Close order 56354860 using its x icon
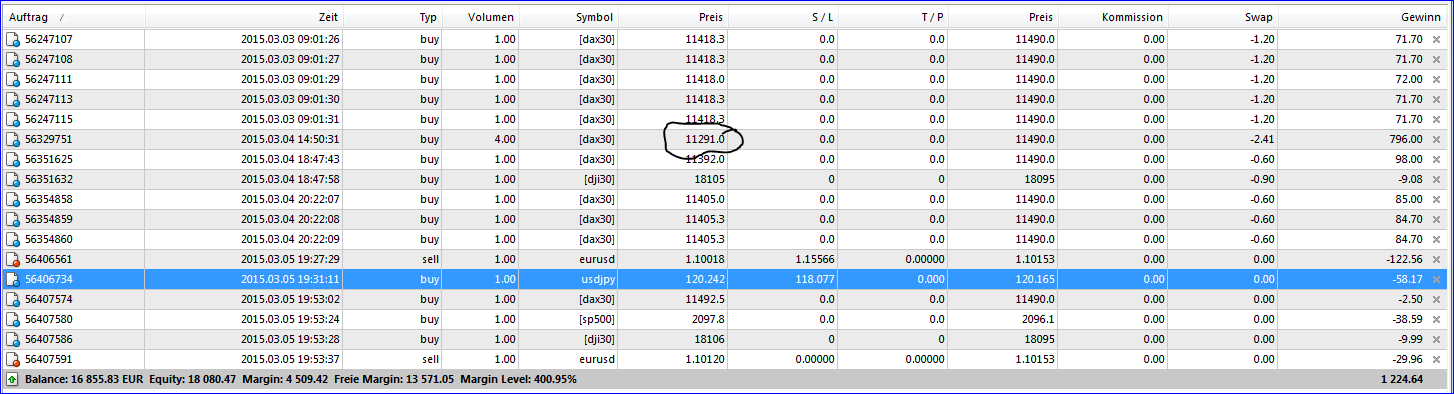 coord(1437,239)
